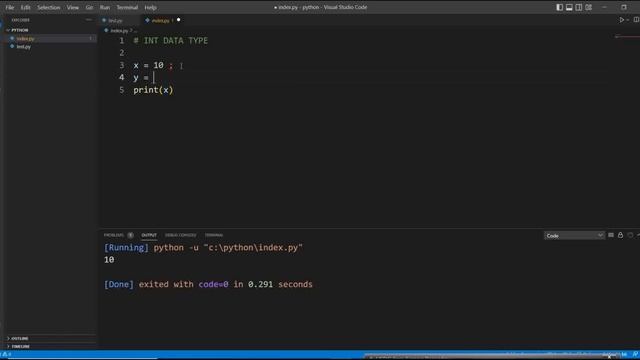Switch to the OUTPUT panel tab
Image resolution: width=640 pixels, height=360 pixels.
click(x=149, y=235)
